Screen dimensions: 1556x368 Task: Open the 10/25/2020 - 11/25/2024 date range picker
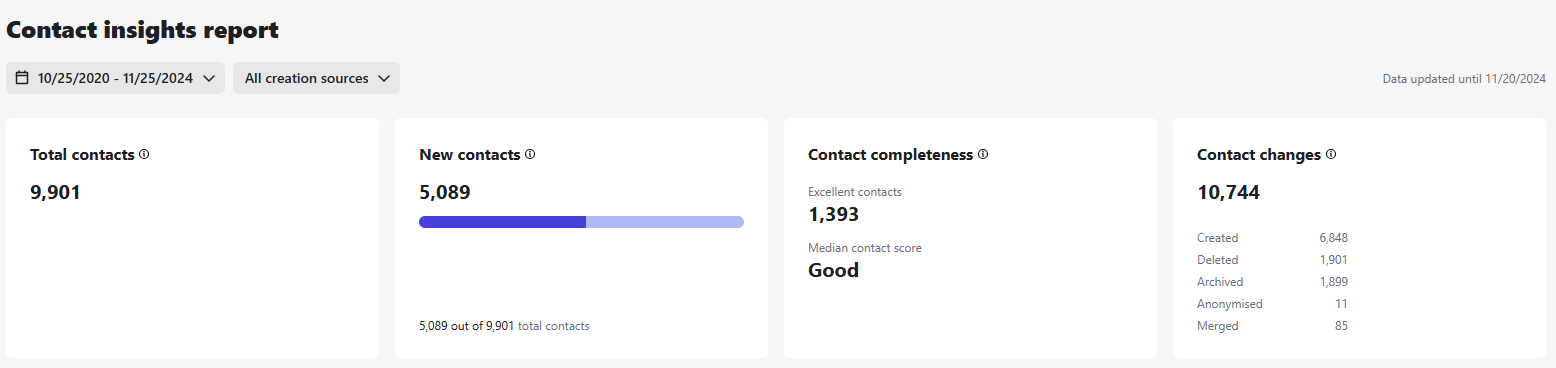coord(115,78)
